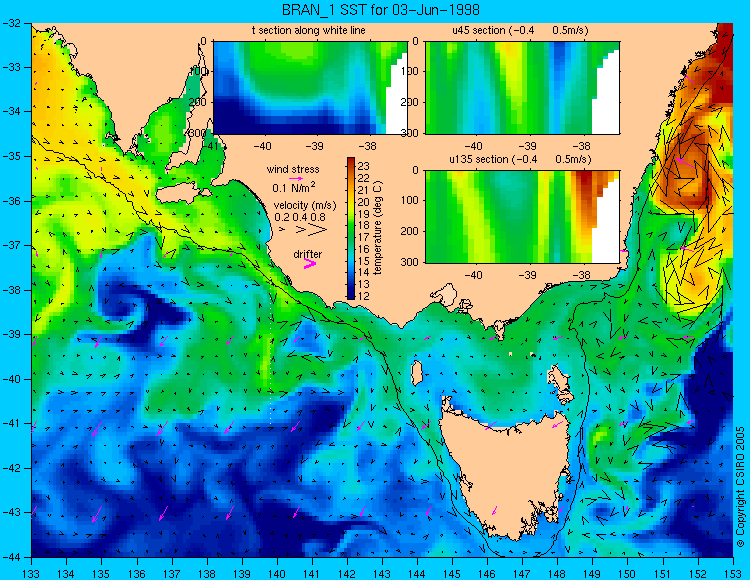Click the 'drifter' legend label
Viewport: 750px width, 580px height.
pyautogui.click(x=308, y=254)
